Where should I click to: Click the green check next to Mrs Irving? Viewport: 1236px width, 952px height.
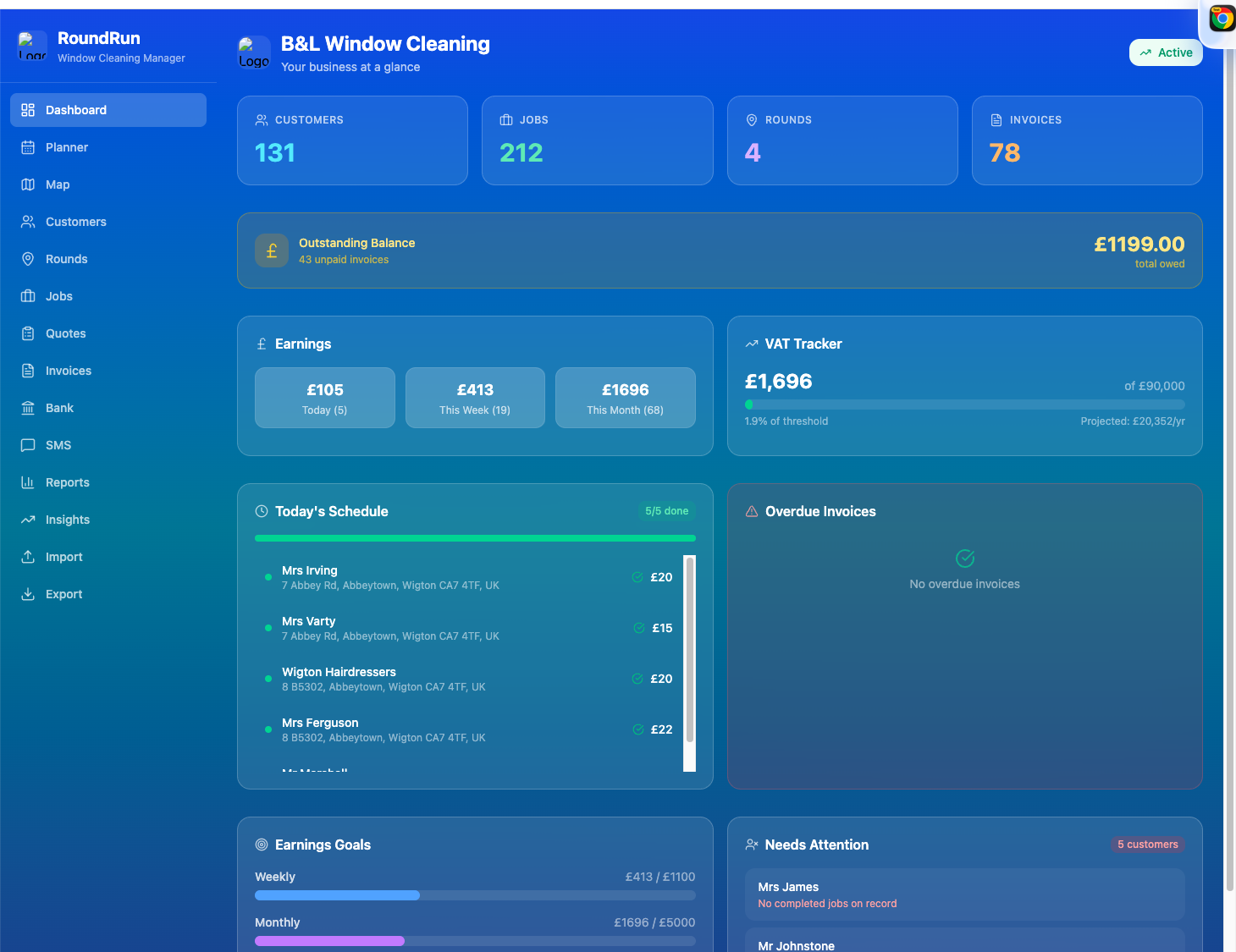click(x=637, y=577)
